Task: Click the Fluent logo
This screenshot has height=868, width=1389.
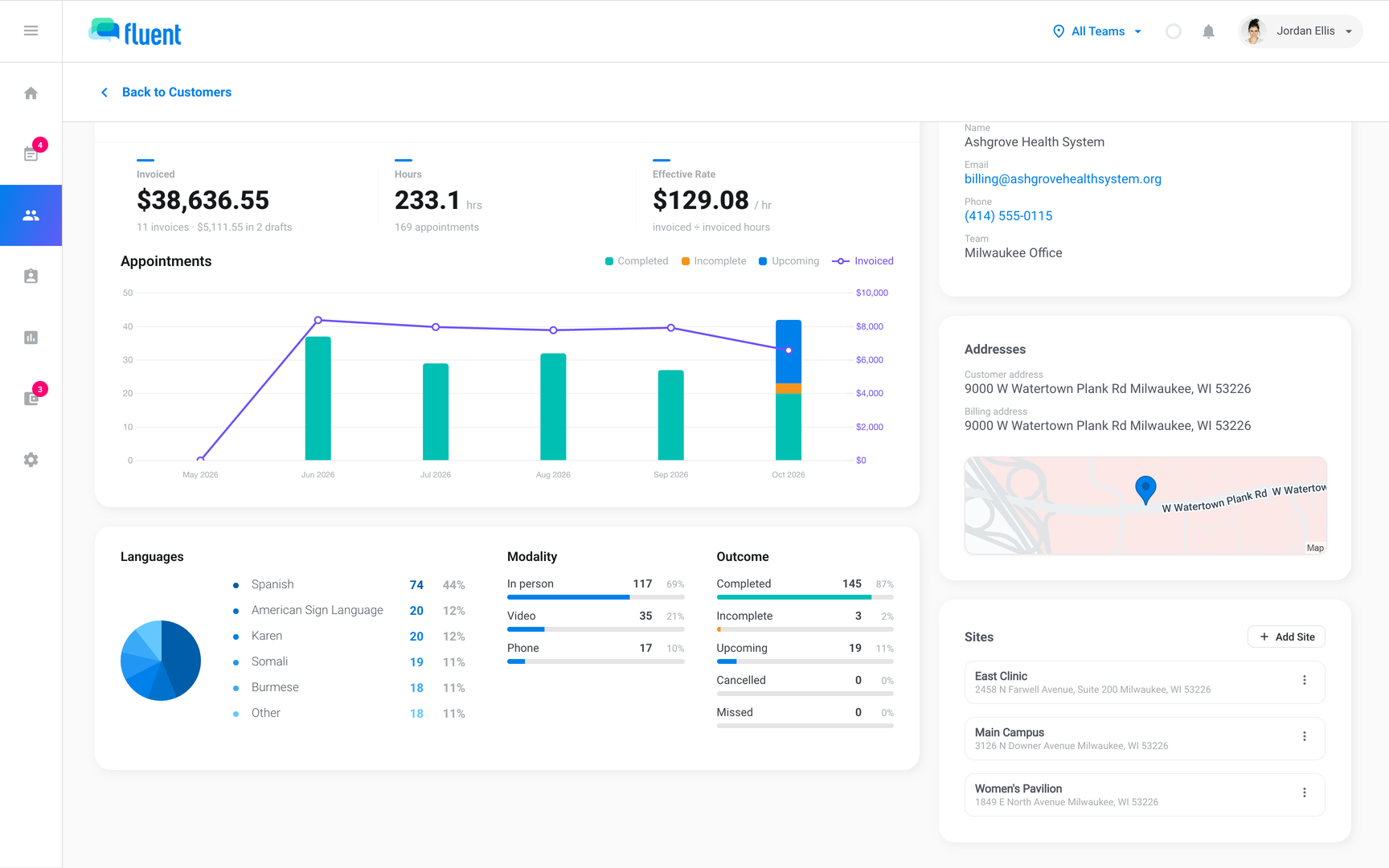Action: 135,32
